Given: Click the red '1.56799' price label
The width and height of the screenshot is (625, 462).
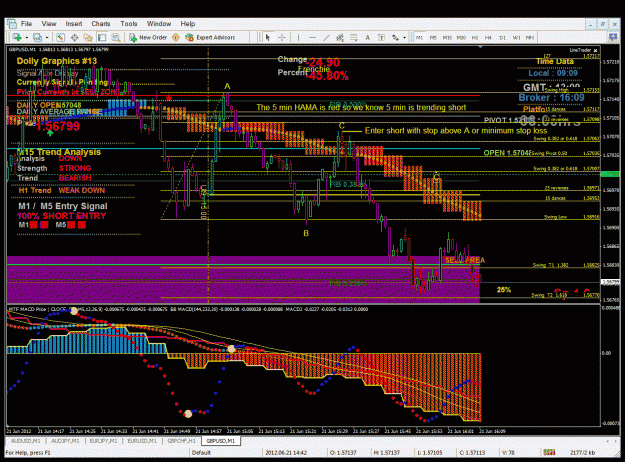Looking at the screenshot, I should [x=58, y=126].
